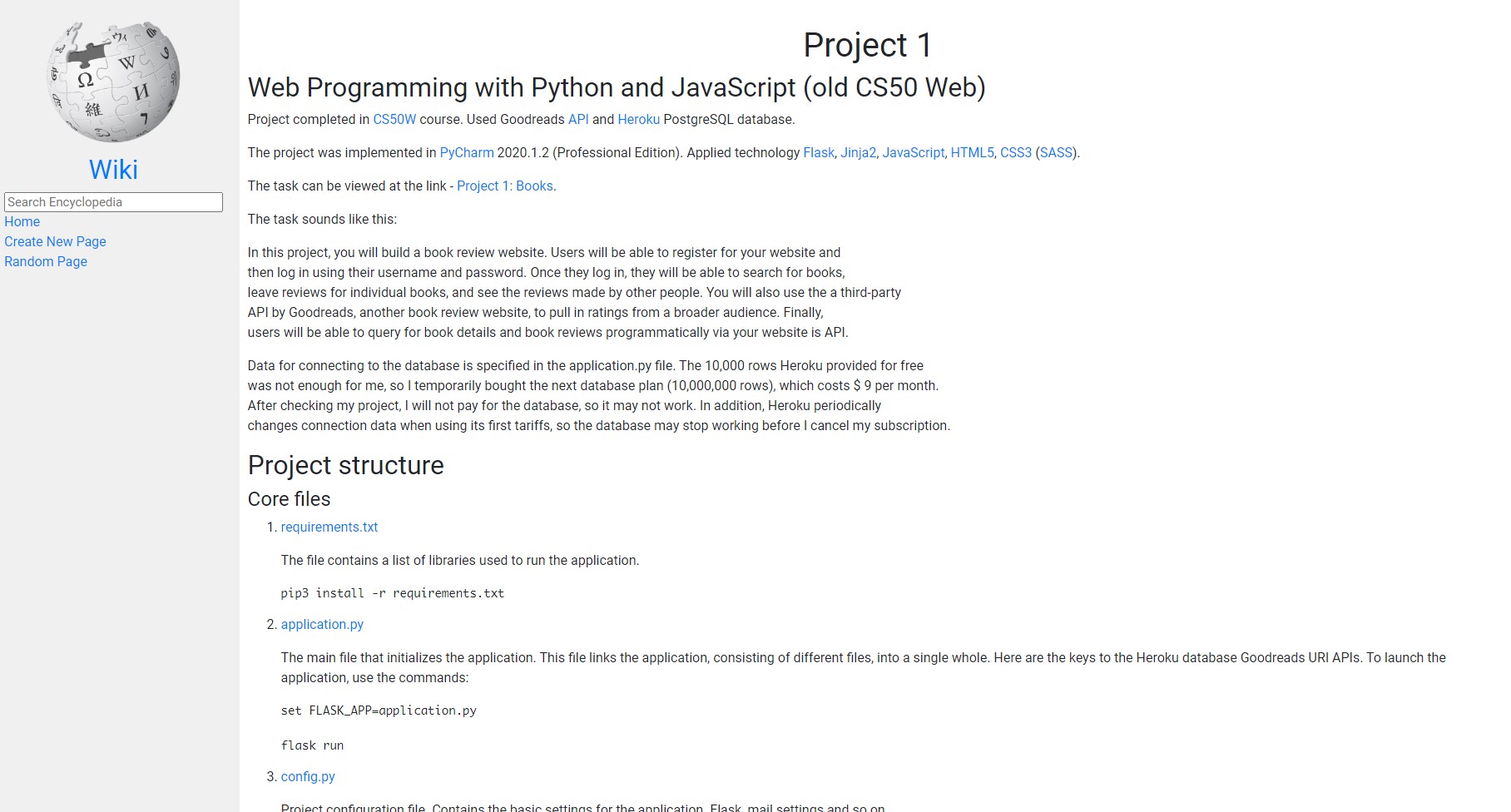This screenshot has width=1511, height=812.
Task: Click the CSS3 link
Action: click(1015, 153)
